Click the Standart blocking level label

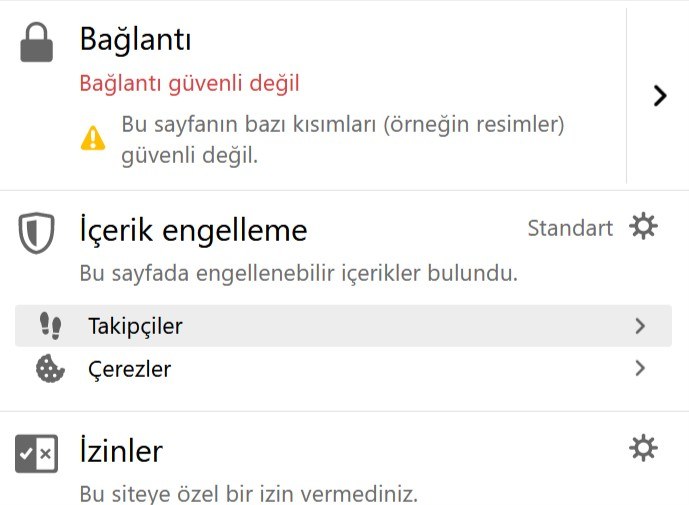tap(570, 228)
